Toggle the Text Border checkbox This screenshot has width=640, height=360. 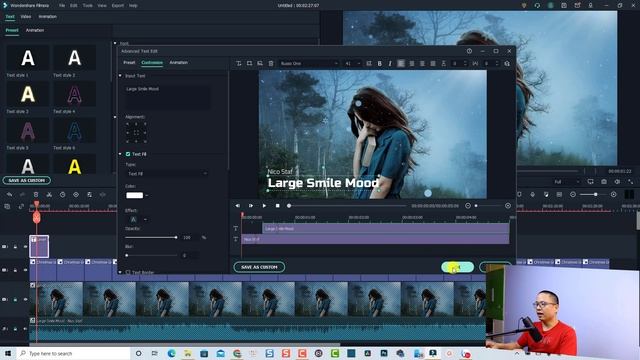(128, 272)
